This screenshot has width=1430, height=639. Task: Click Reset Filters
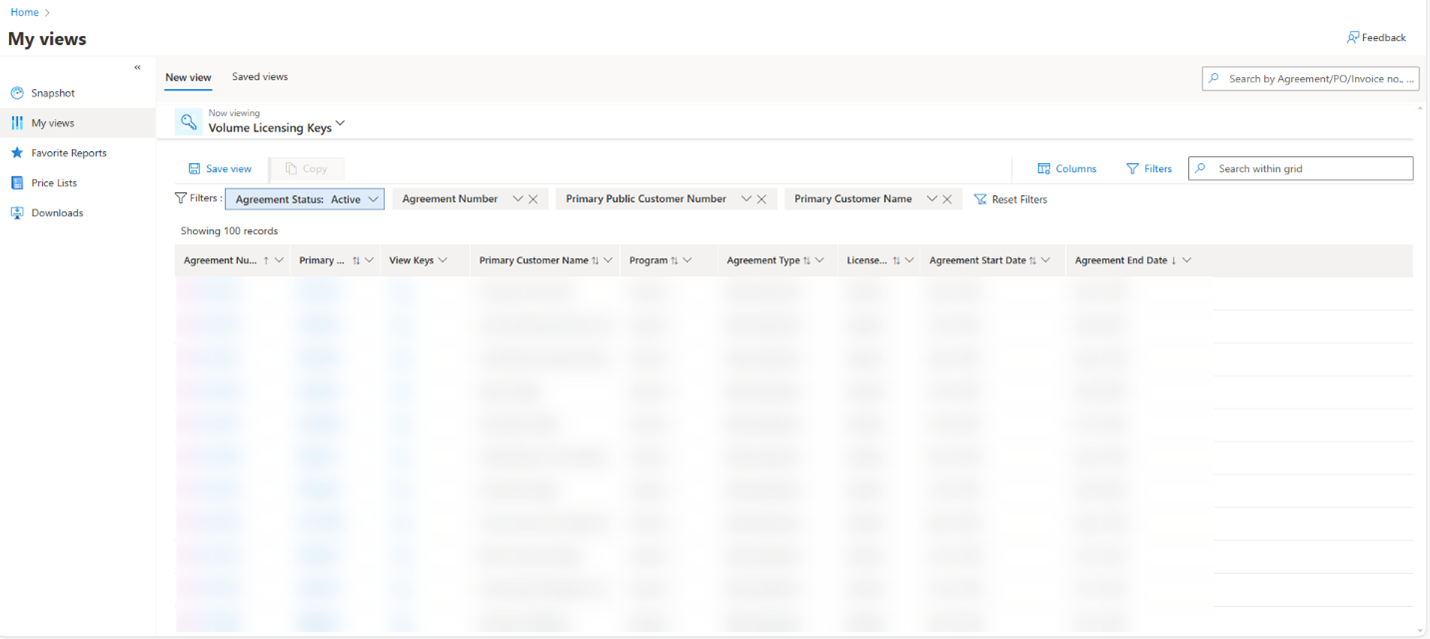[x=1011, y=200]
